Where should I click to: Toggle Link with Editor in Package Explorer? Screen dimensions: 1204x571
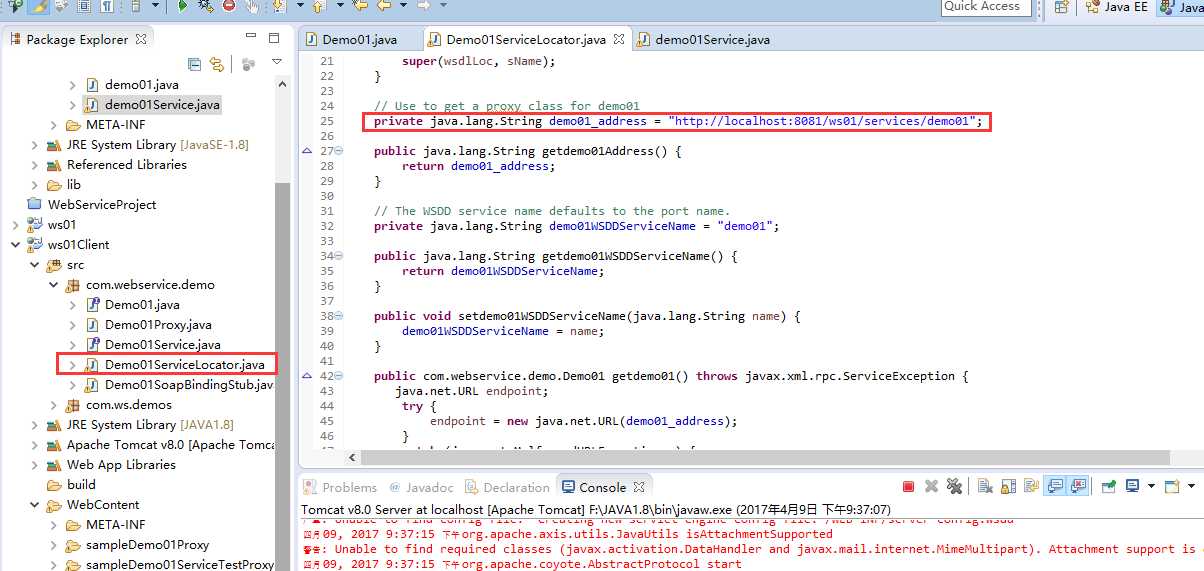coord(216,64)
